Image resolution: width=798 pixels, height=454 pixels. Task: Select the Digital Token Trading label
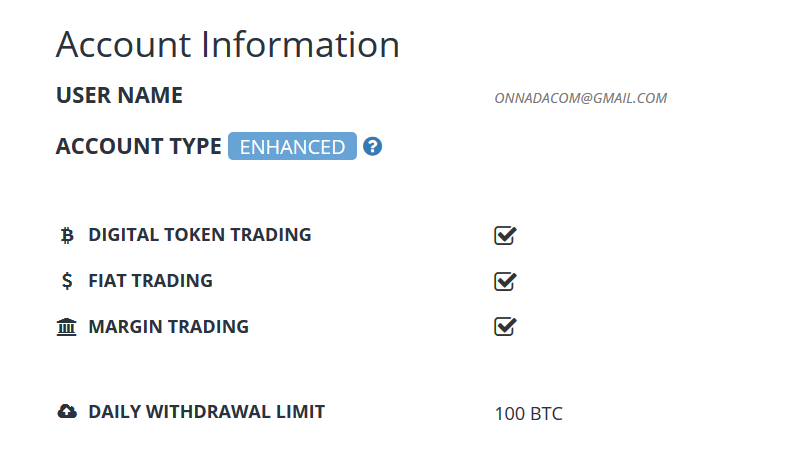200,235
